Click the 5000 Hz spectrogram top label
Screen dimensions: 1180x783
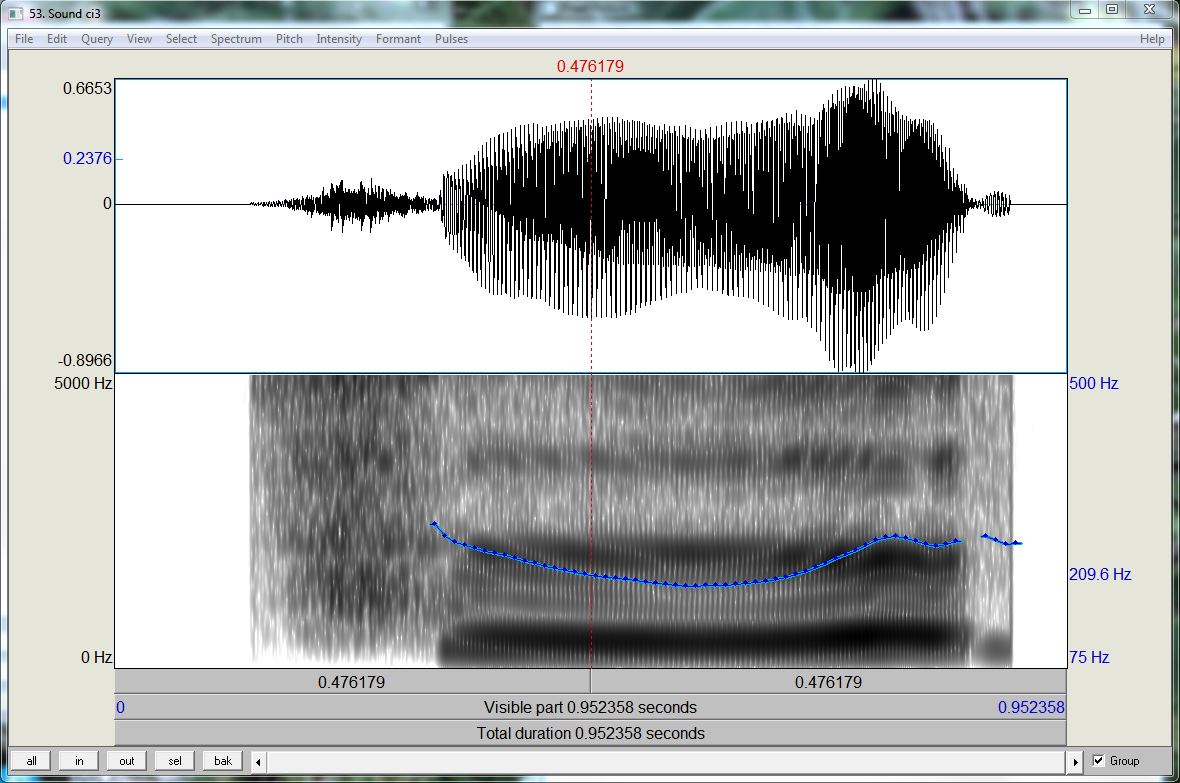83,383
